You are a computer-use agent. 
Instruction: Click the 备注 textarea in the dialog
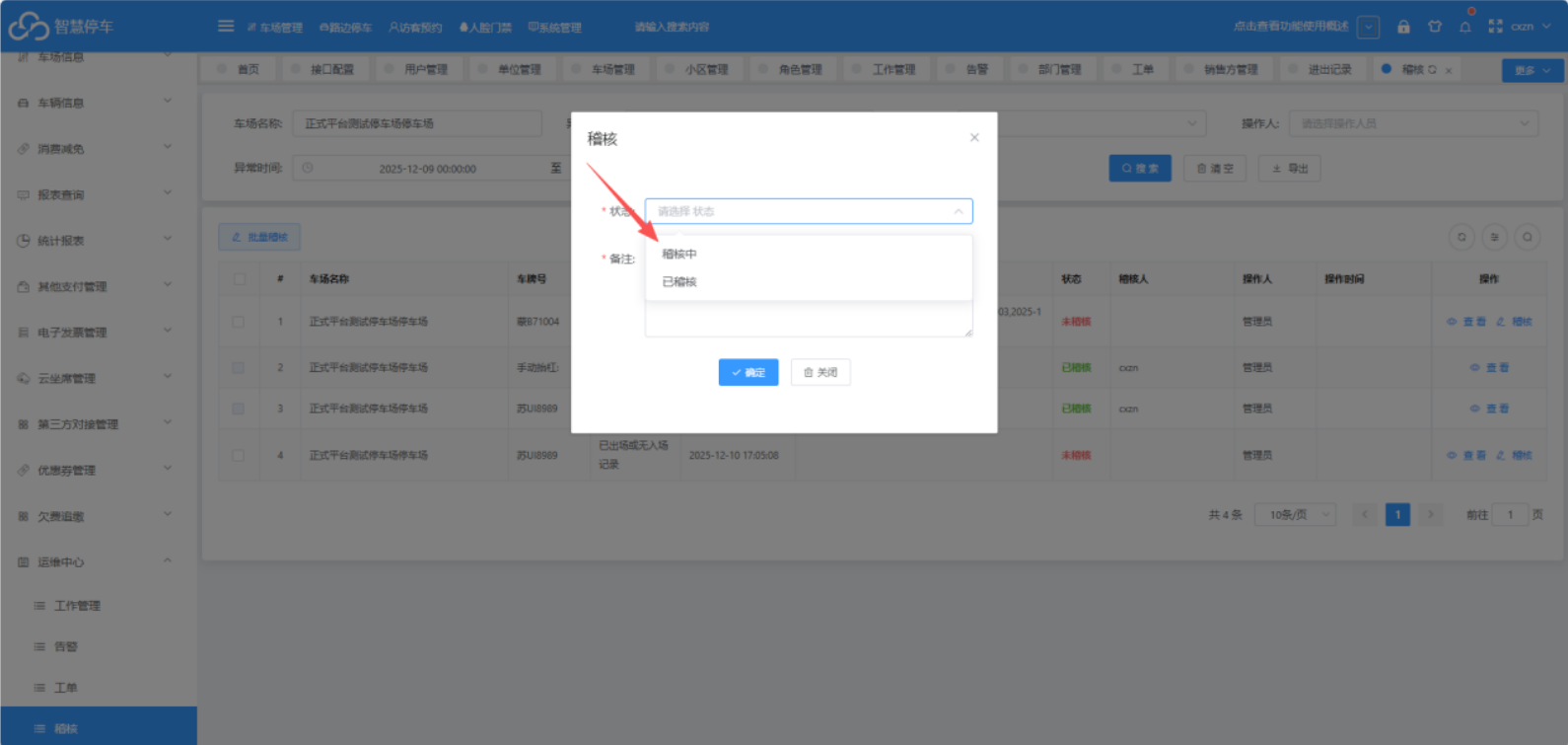click(809, 318)
